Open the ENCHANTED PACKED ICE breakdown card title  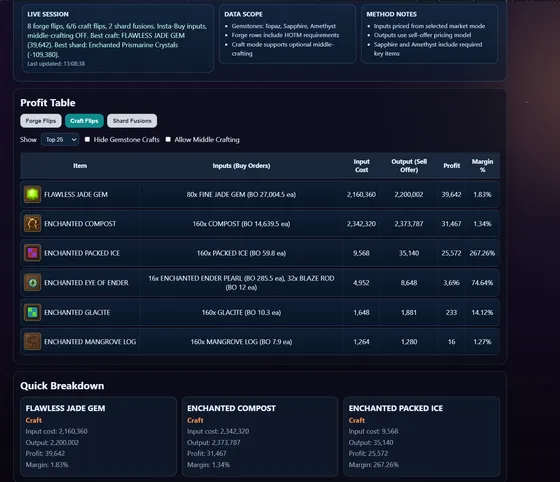pos(396,408)
